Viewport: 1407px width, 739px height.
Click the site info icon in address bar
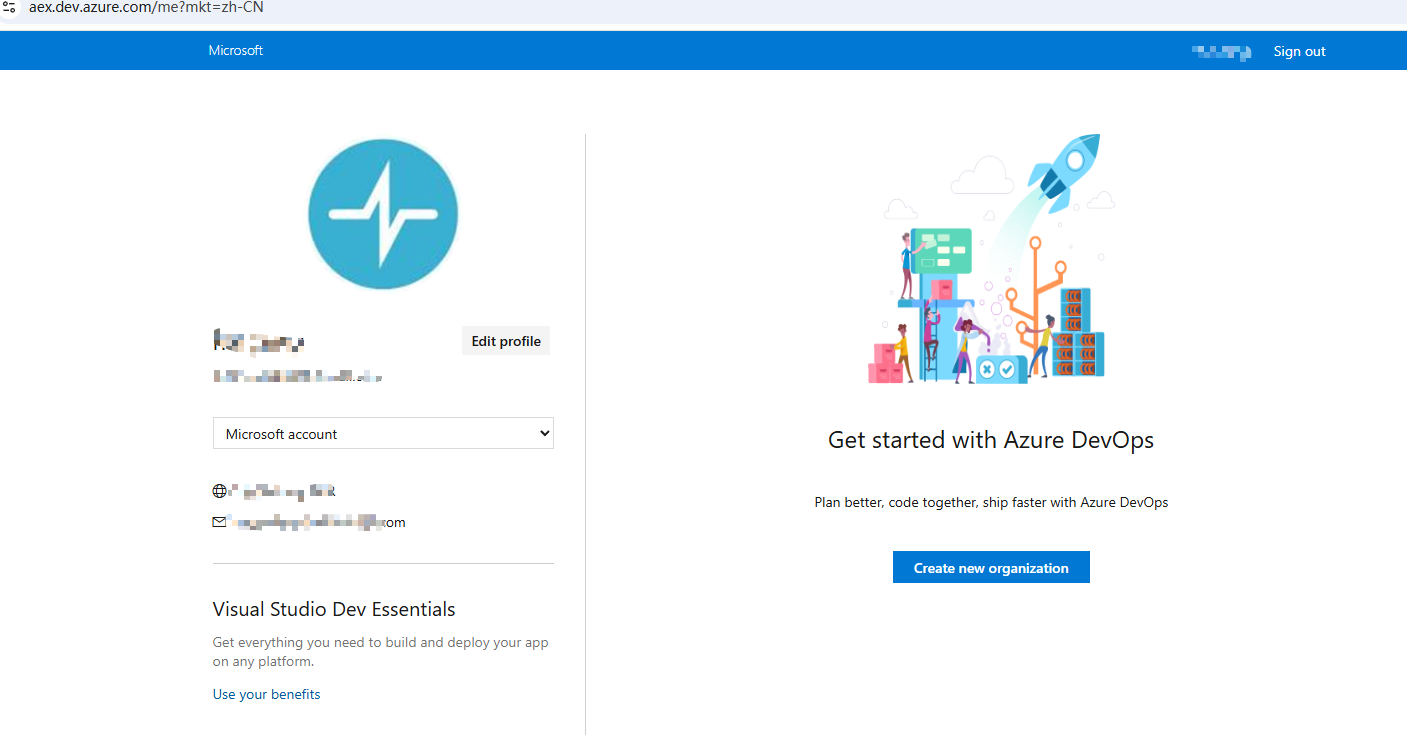click(x=9, y=7)
